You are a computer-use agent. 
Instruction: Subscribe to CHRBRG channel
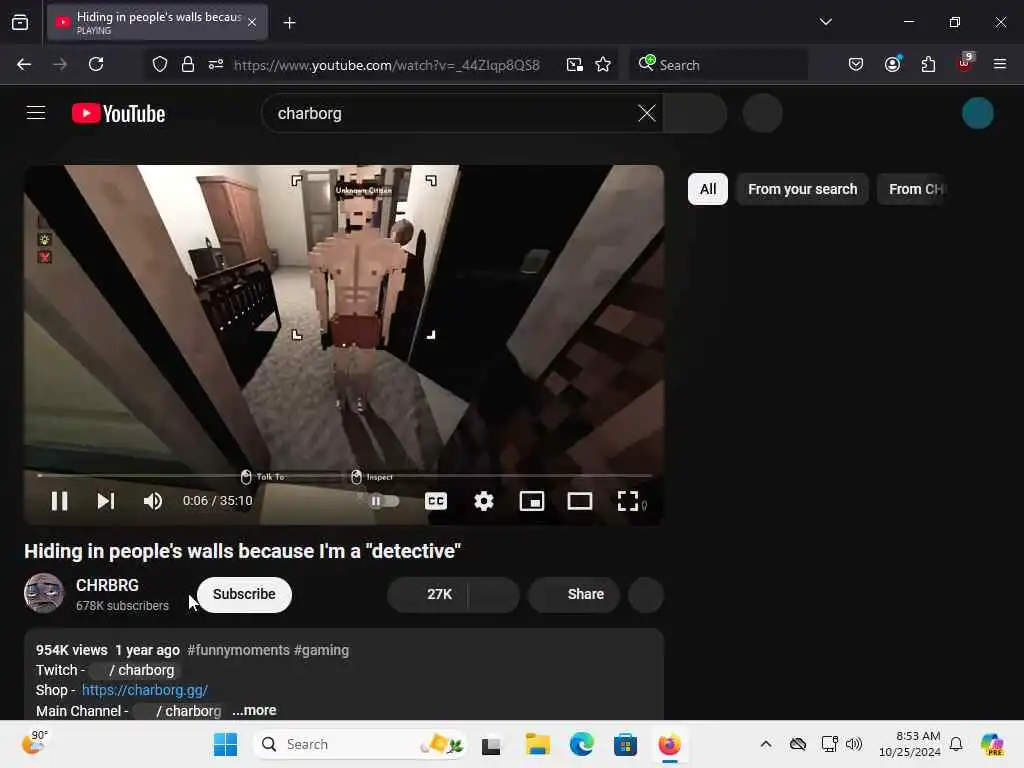click(244, 594)
